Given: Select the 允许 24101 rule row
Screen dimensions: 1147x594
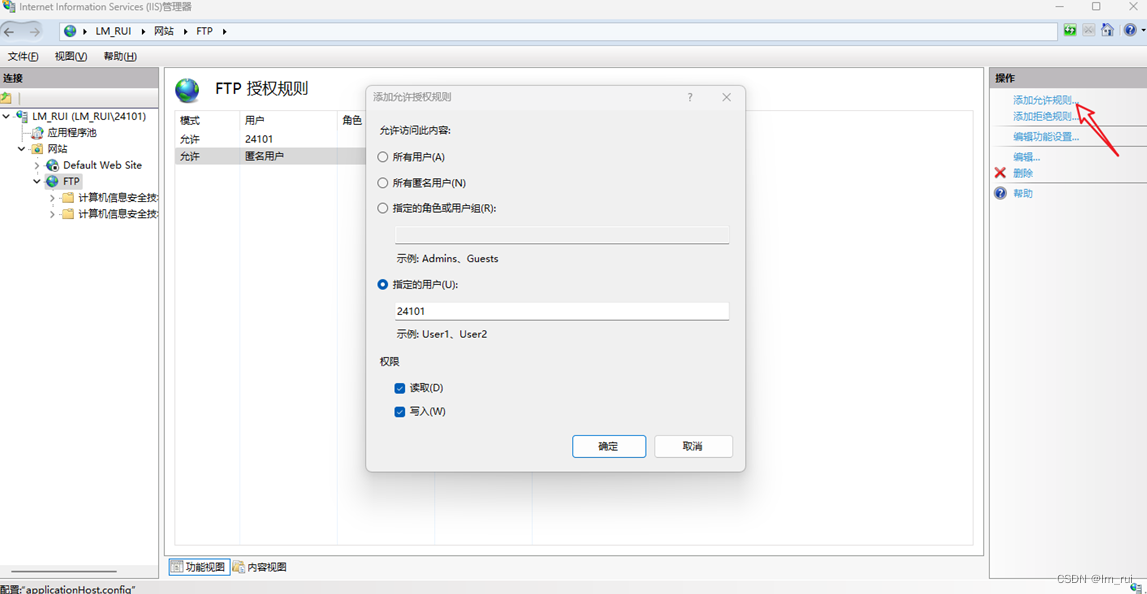Looking at the screenshot, I should (271, 139).
